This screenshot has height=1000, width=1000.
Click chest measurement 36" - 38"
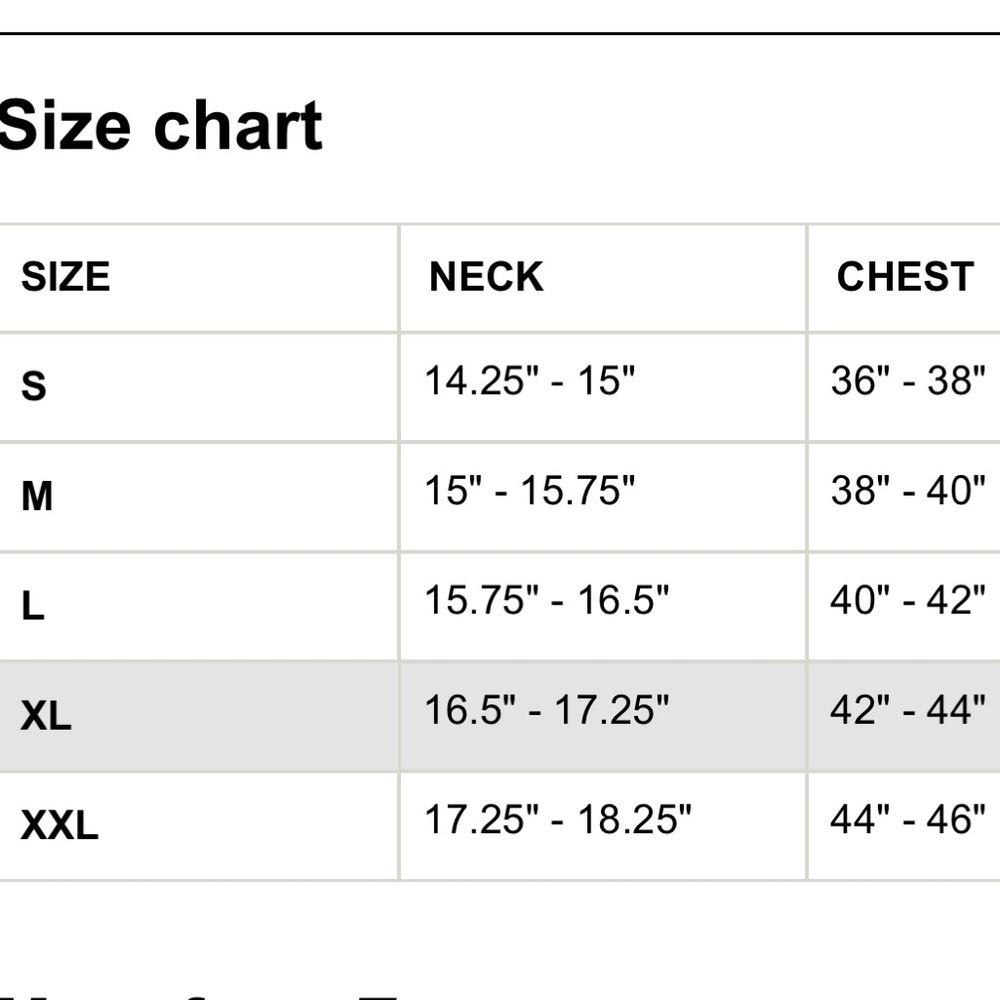pos(908,381)
